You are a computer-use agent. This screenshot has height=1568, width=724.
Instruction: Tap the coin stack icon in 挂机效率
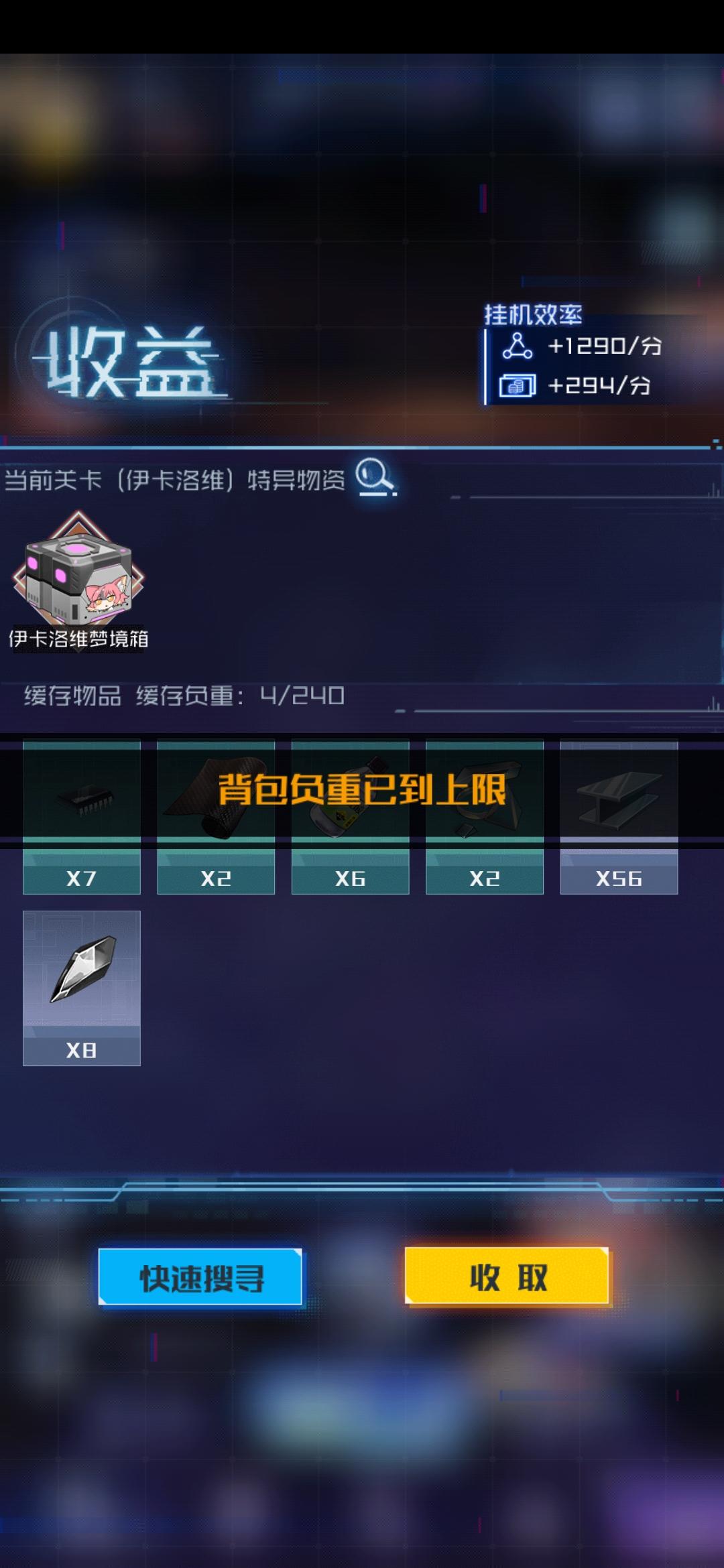click(x=517, y=385)
